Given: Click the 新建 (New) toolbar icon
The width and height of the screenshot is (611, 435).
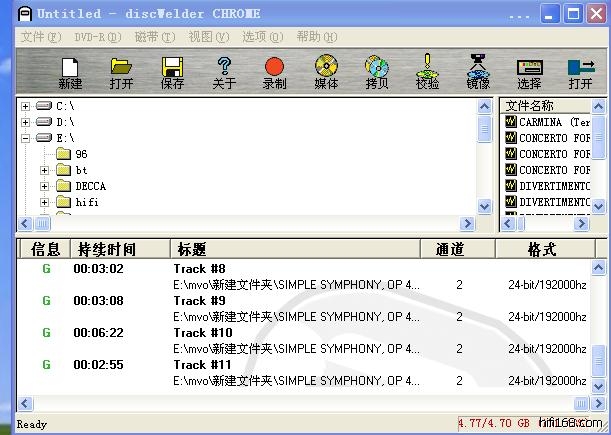Looking at the screenshot, I should 70,71.
